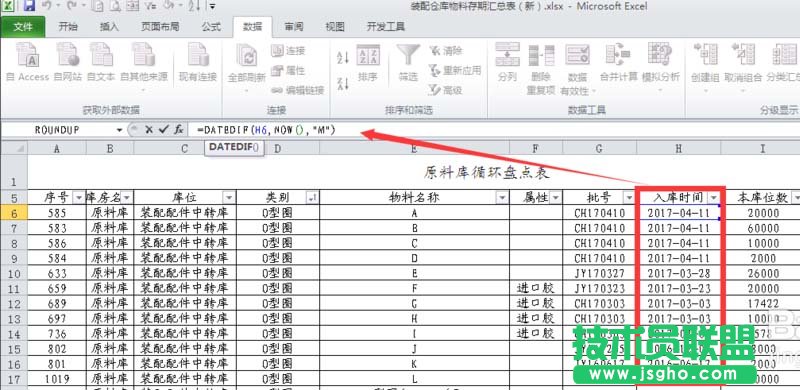Switch to the Home (开始) tab

(68, 27)
